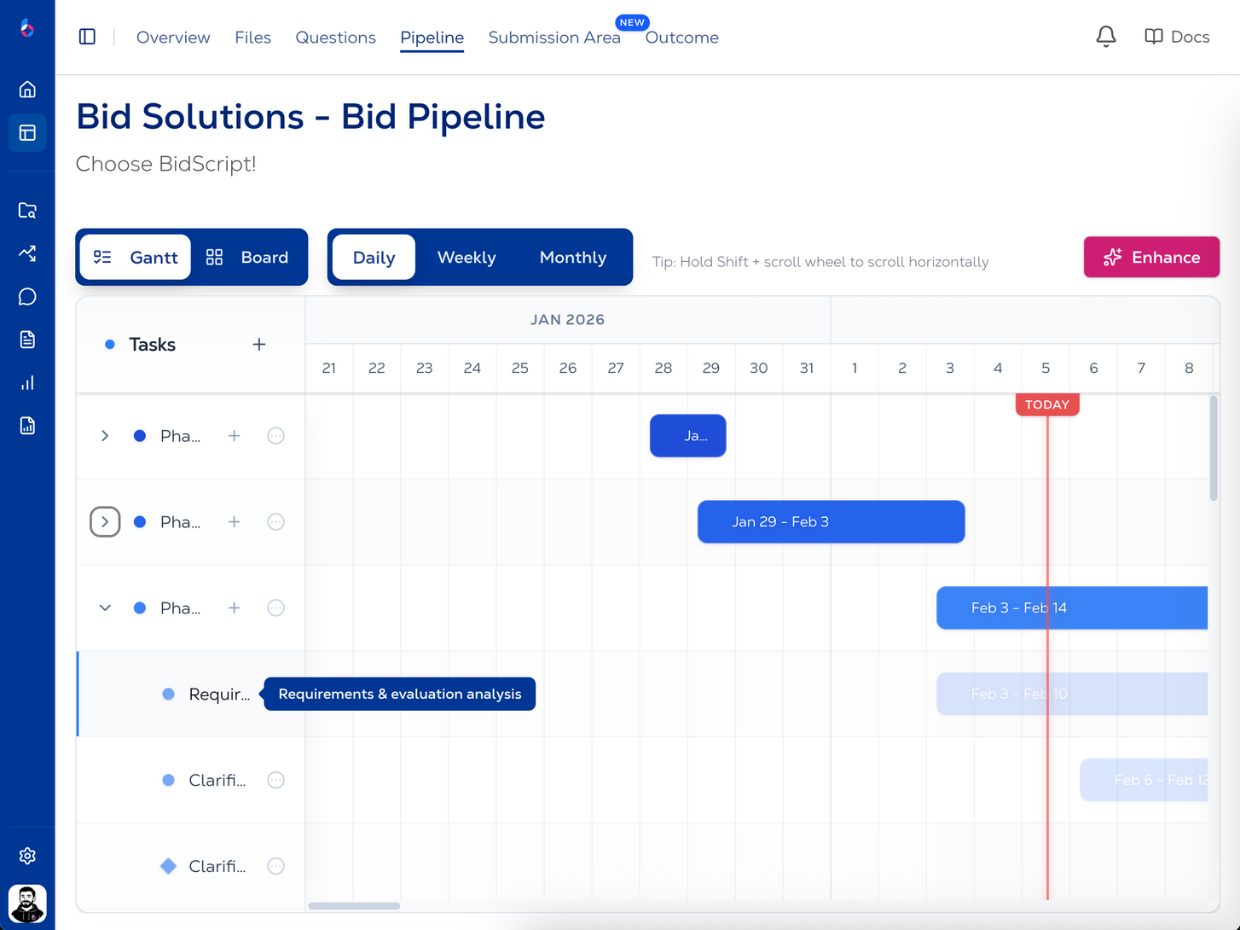This screenshot has width=1240, height=930.
Task: Open the home icon in sidebar
Action: point(27,89)
